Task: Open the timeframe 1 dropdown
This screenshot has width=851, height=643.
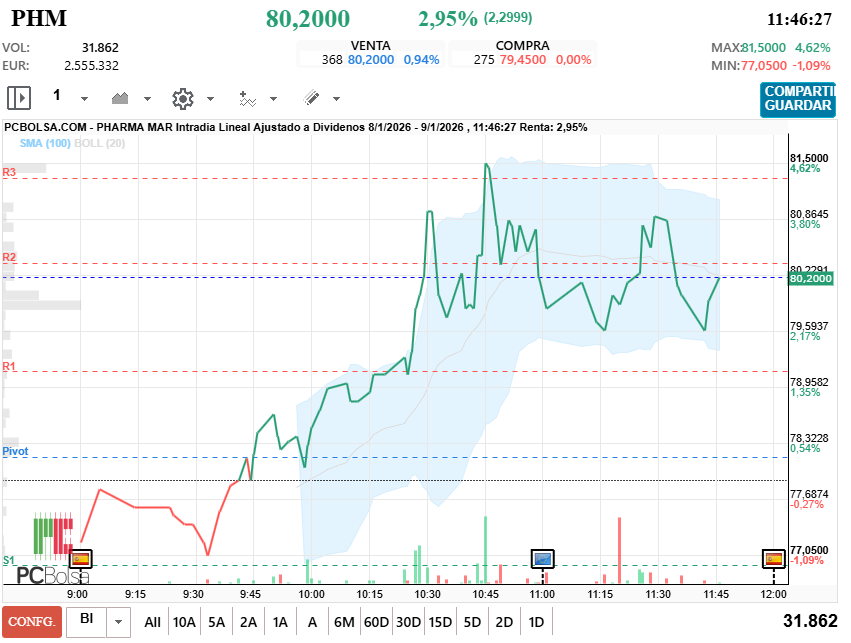Action: tap(84, 98)
